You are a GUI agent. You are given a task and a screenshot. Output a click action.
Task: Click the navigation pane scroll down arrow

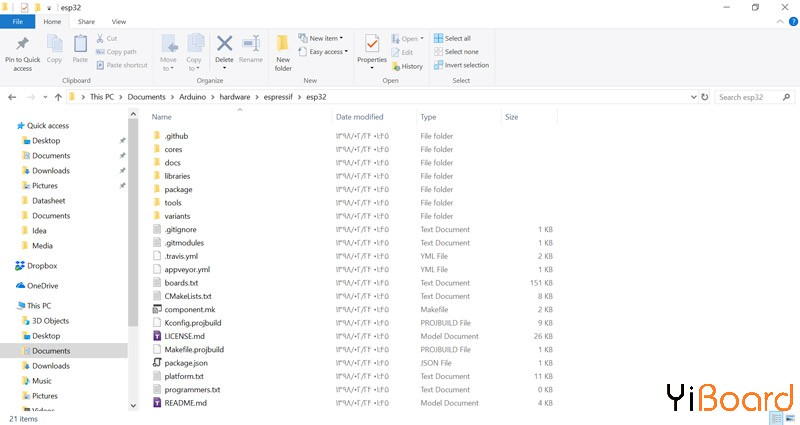pyautogui.click(x=133, y=406)
